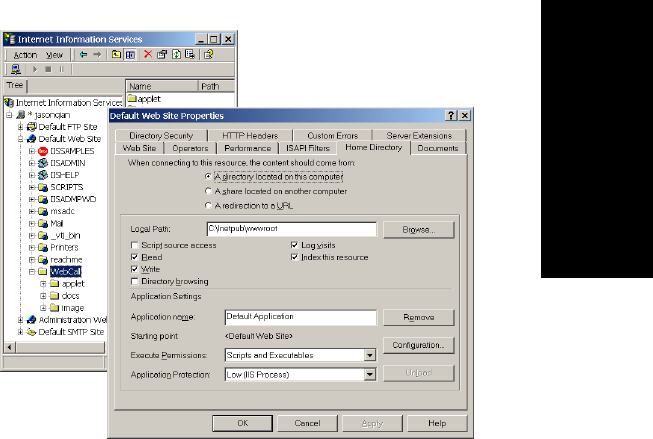Toggle the Log visits checkbox
The height and width of the screenshot is (439, 653).
tap(294, 245)
